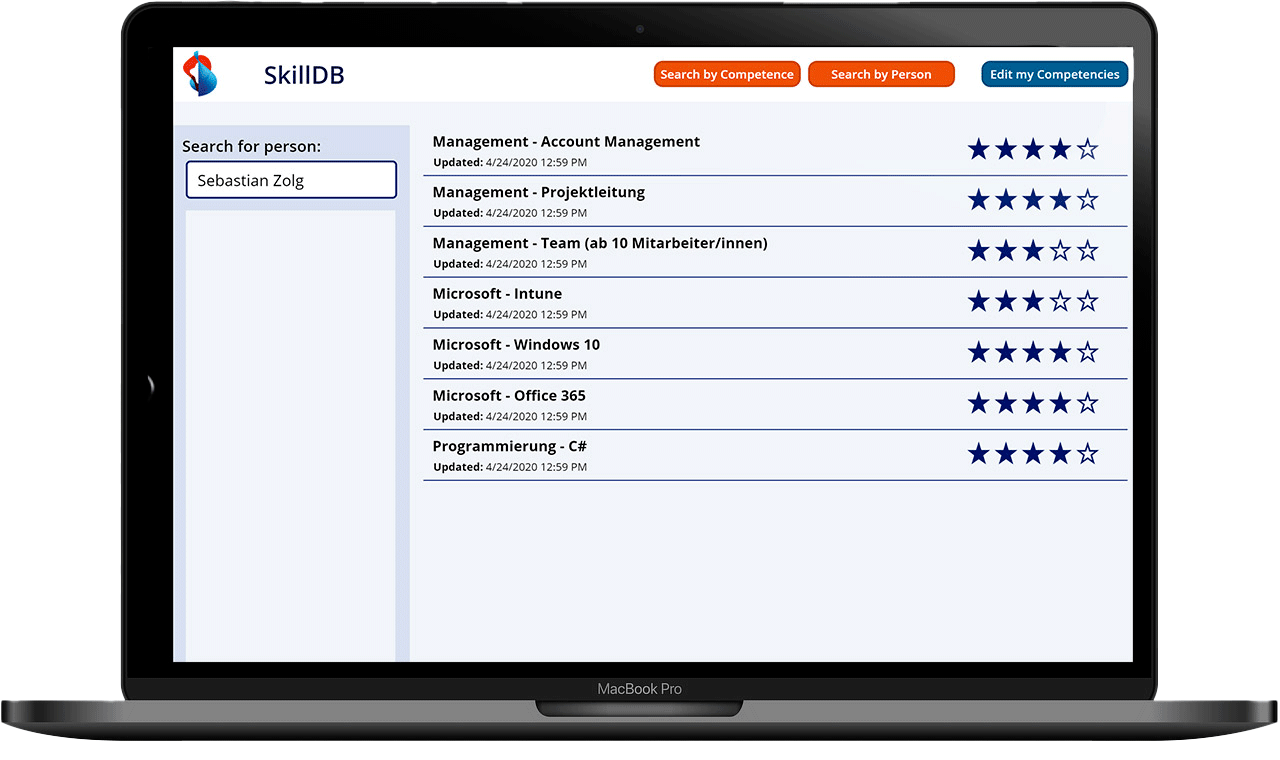Click the SkillDB app title
This screenshot has width=1280, height=760.
pos(304,75)
